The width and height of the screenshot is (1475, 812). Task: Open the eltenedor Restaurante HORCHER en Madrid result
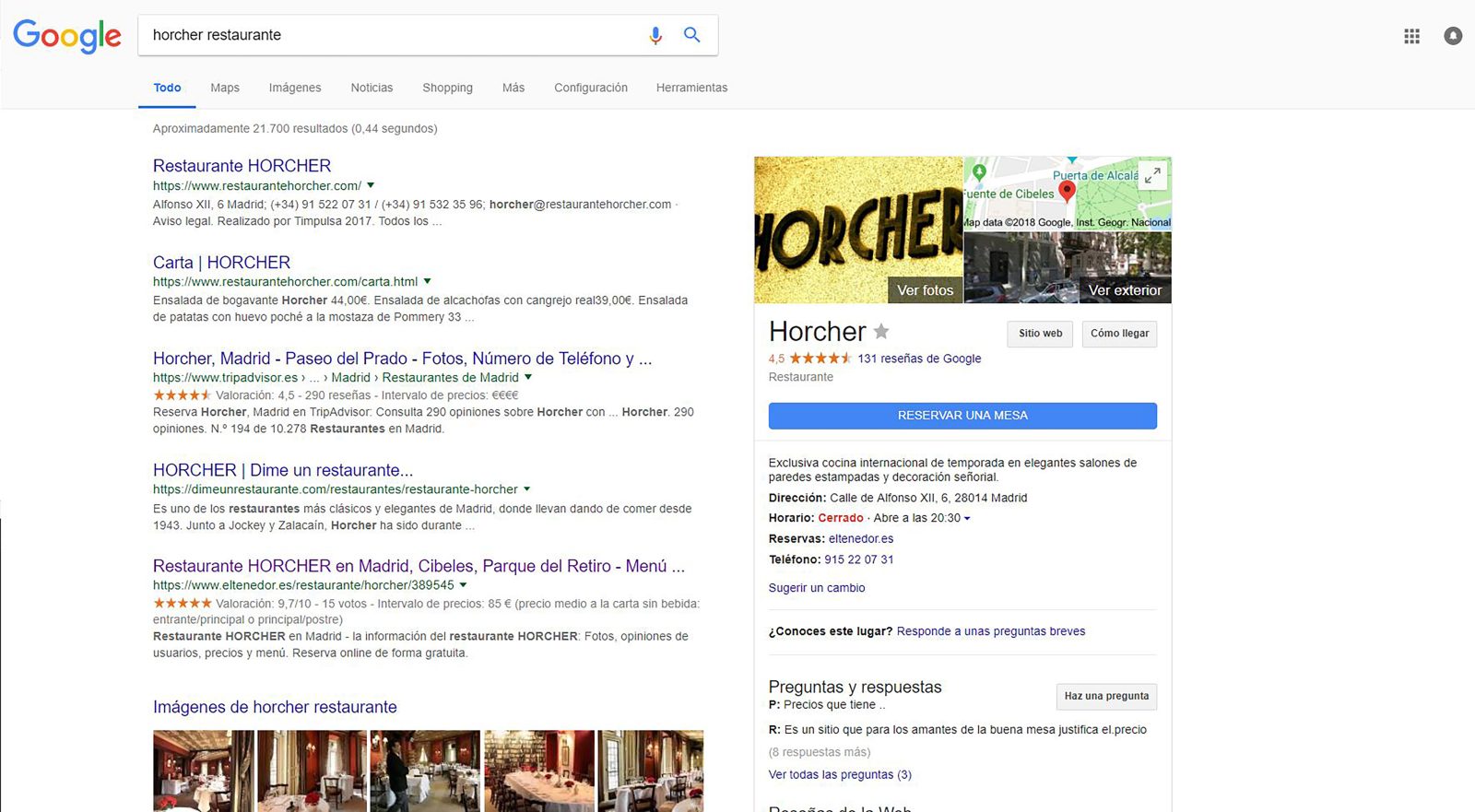419,566
